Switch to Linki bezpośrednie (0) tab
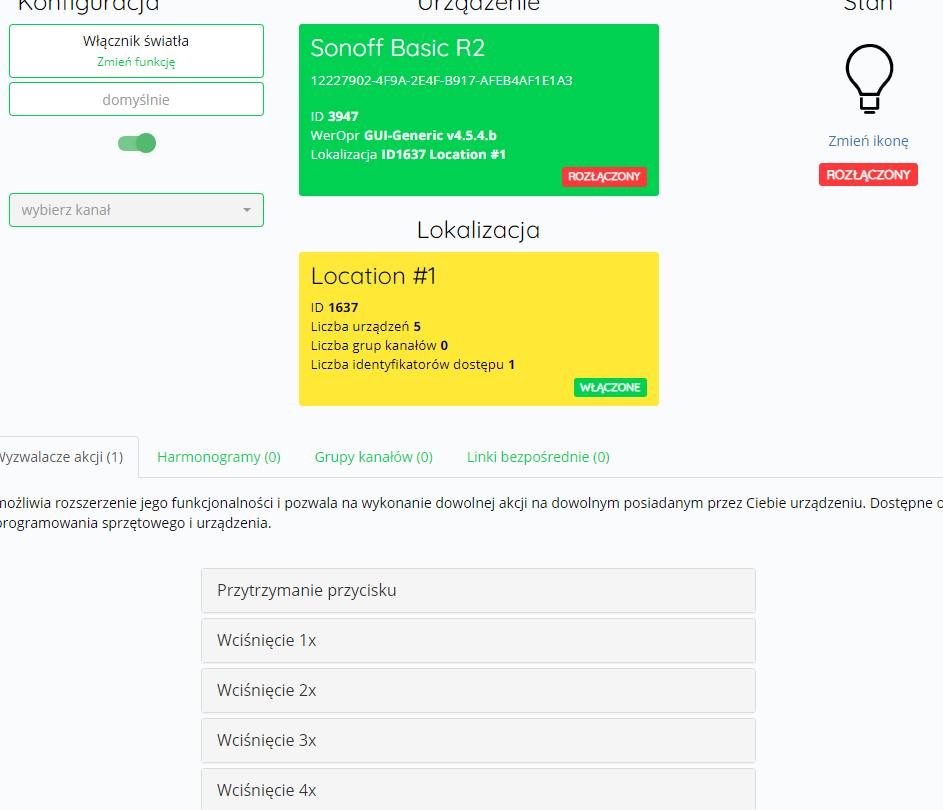 (538, 457)
